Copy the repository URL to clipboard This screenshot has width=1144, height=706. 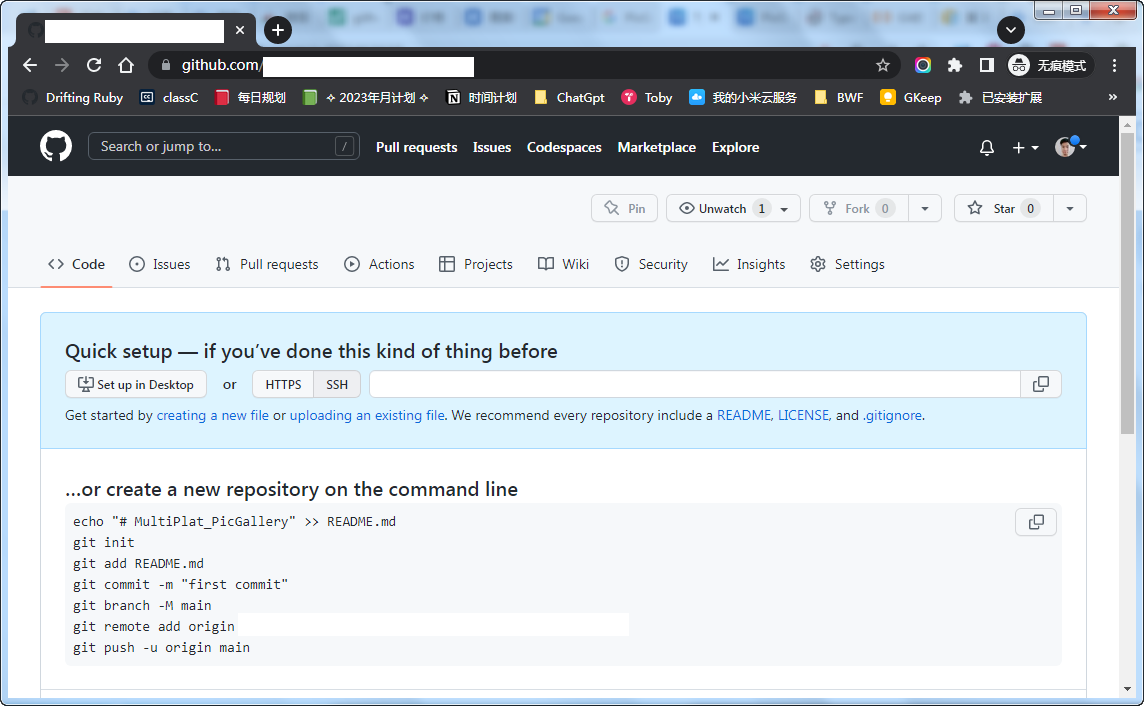[1041, 384]
